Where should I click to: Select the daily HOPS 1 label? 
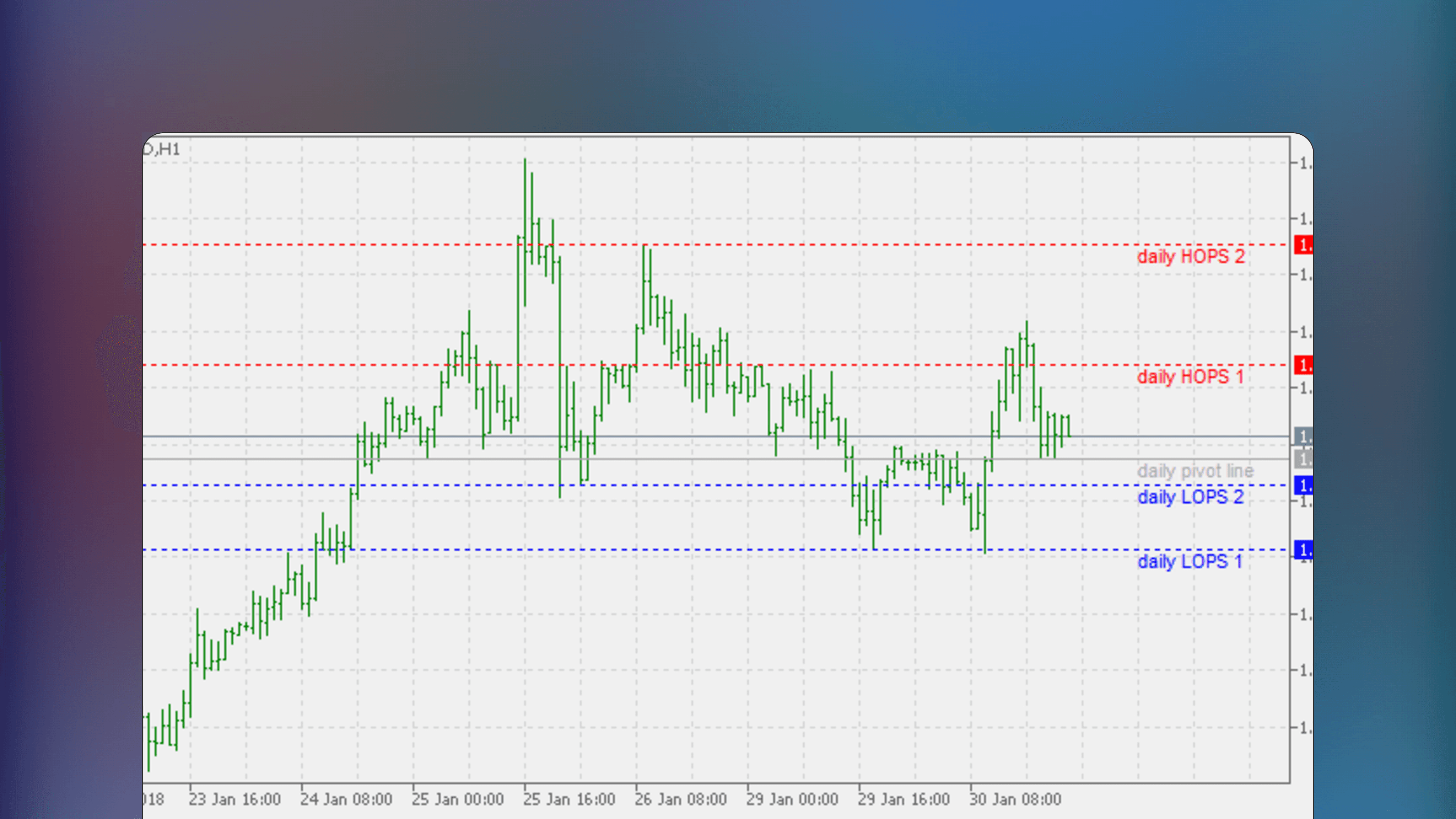click(x=1190, y=377)
